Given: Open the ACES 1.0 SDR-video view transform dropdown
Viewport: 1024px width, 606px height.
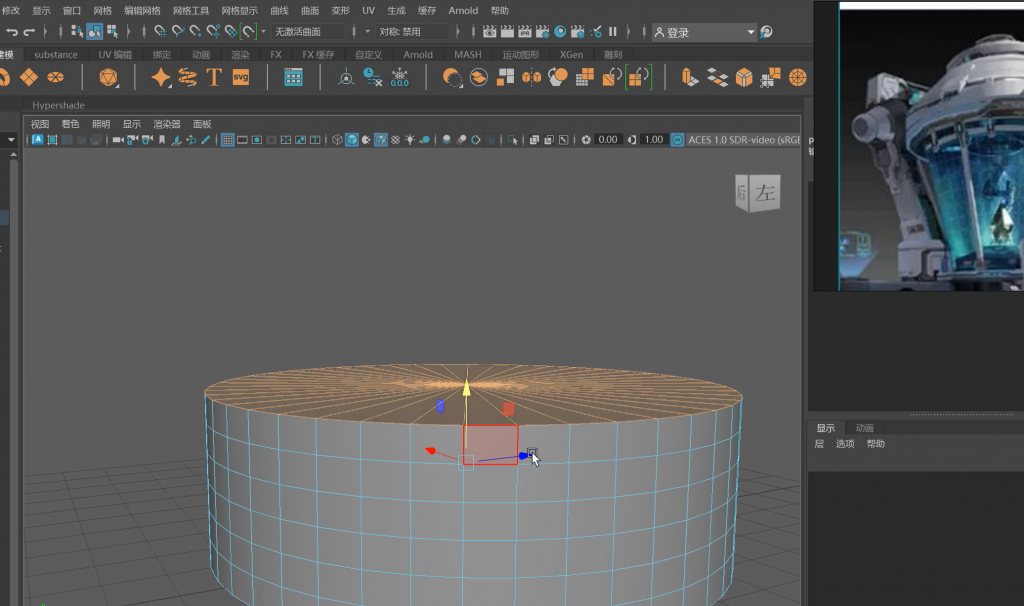Looking at the screenshot, I should pos(743,140).
